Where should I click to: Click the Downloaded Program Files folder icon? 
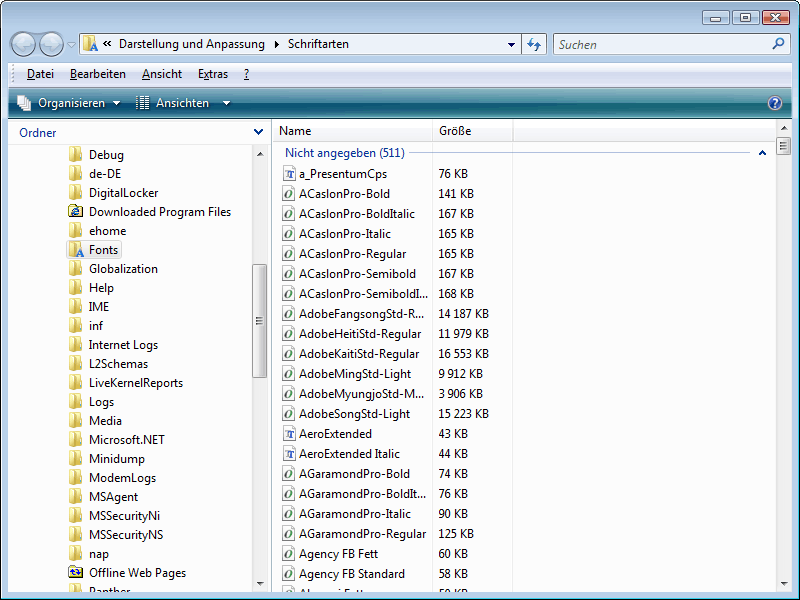[x=75, y=212]
